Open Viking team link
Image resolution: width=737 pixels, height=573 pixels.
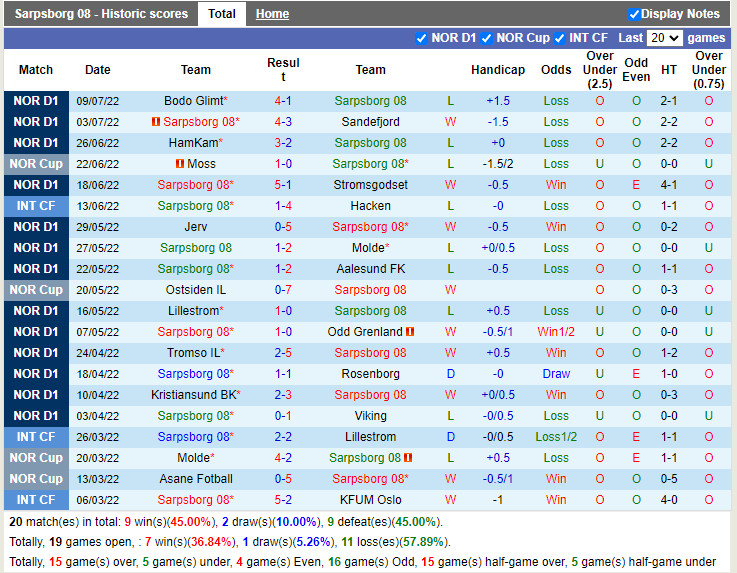point(370,416)
